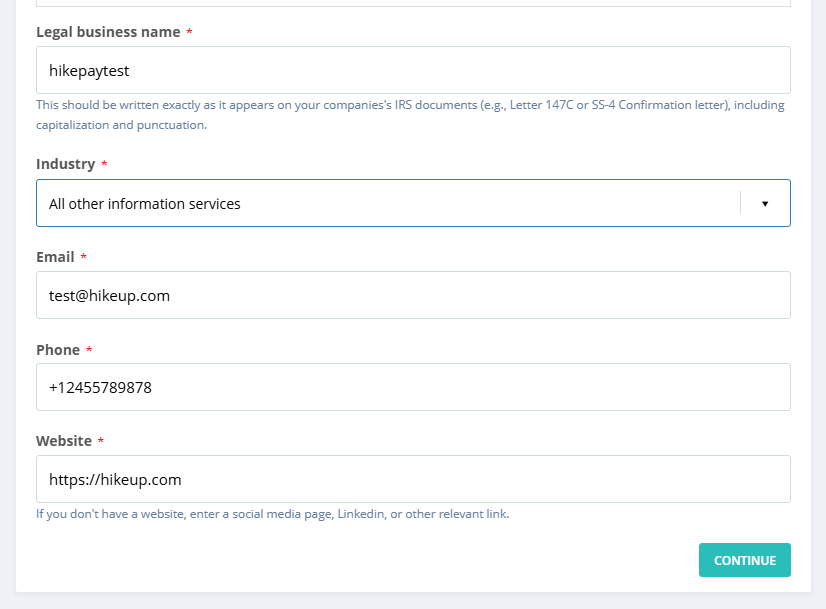Click the required asterisk next to Website

(x=100, y=442)
